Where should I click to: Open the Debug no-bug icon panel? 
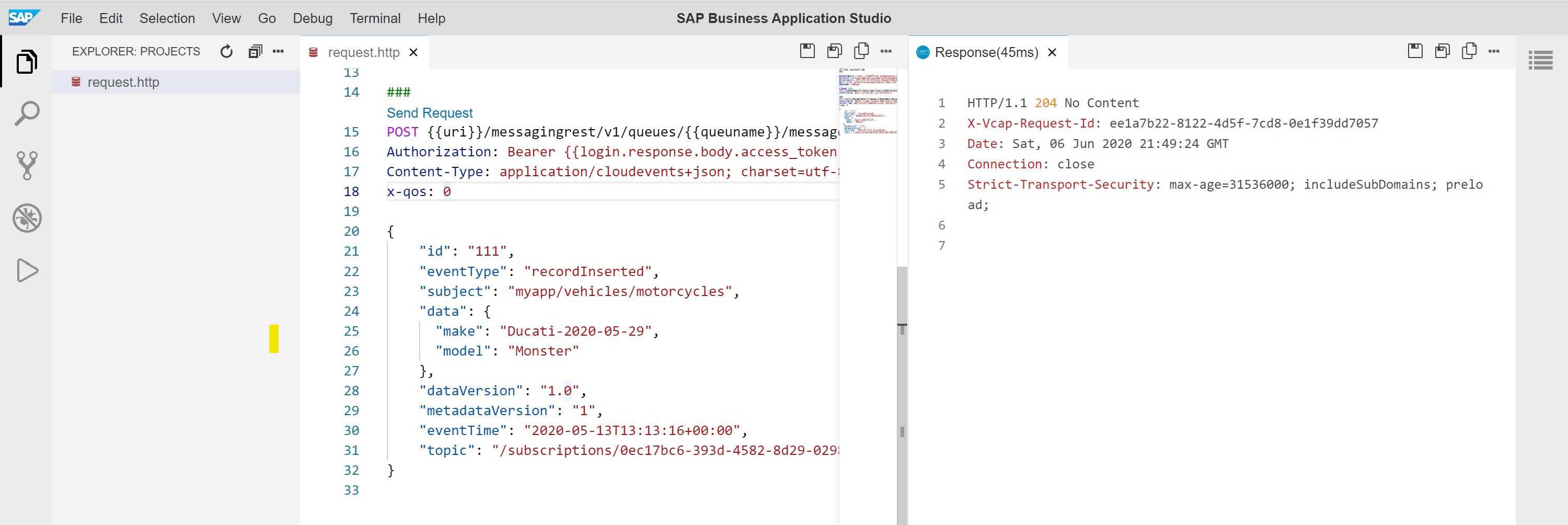click(x=27, y=218)
